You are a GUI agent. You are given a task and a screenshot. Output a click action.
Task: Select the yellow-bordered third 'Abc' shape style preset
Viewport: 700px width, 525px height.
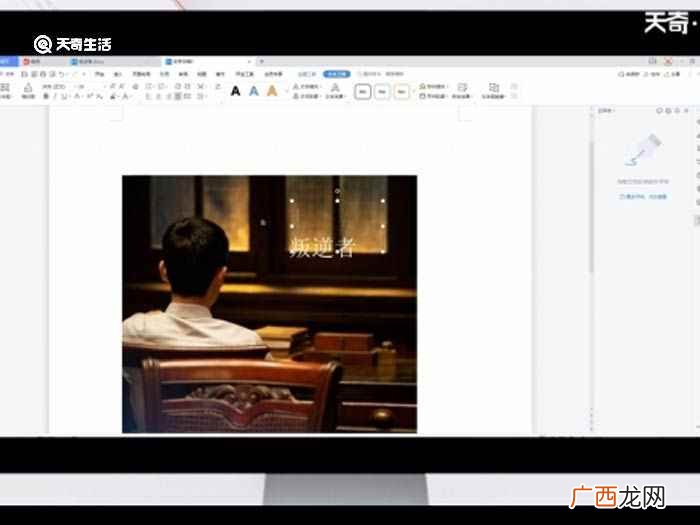click(401, 92)
